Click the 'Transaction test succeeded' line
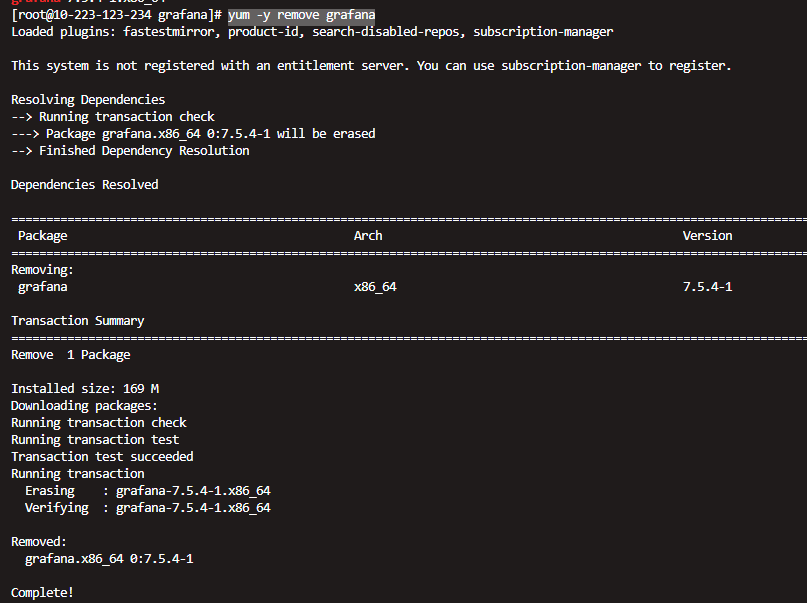Screen dimensions: 807x603 click(x=102, y=456)
